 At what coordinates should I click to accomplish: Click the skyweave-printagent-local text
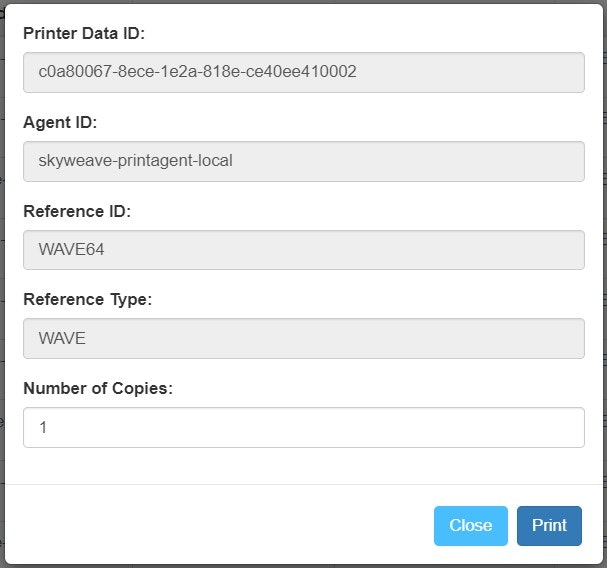(135, 161)
